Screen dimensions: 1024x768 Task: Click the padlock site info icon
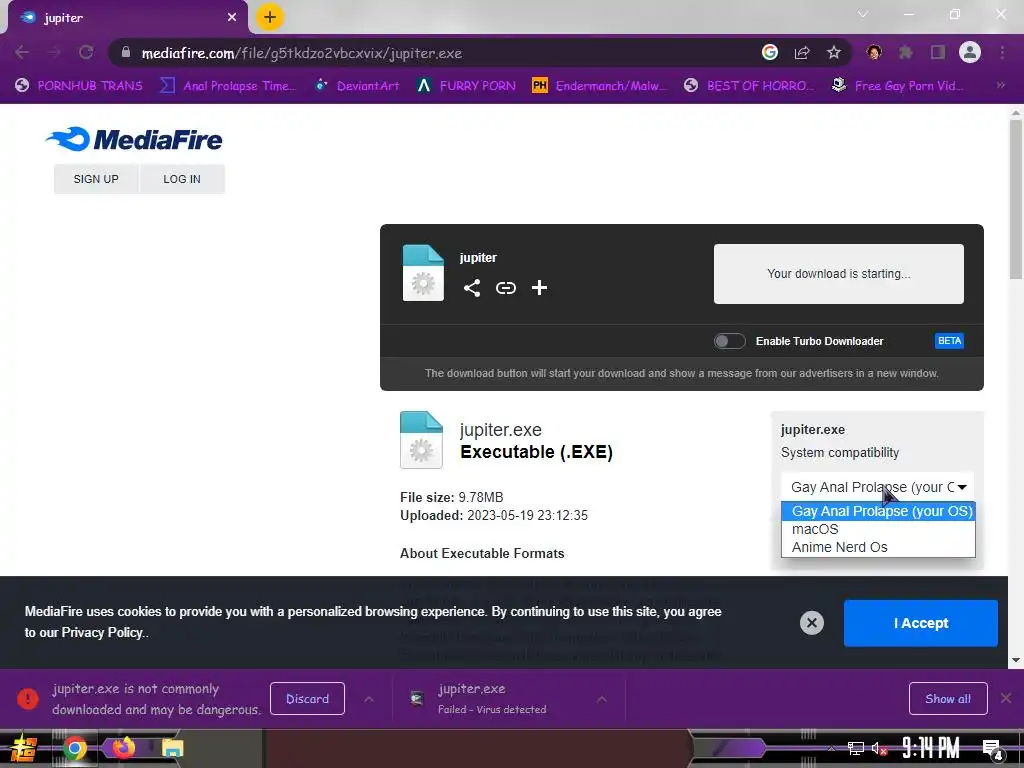pos(125,52)
